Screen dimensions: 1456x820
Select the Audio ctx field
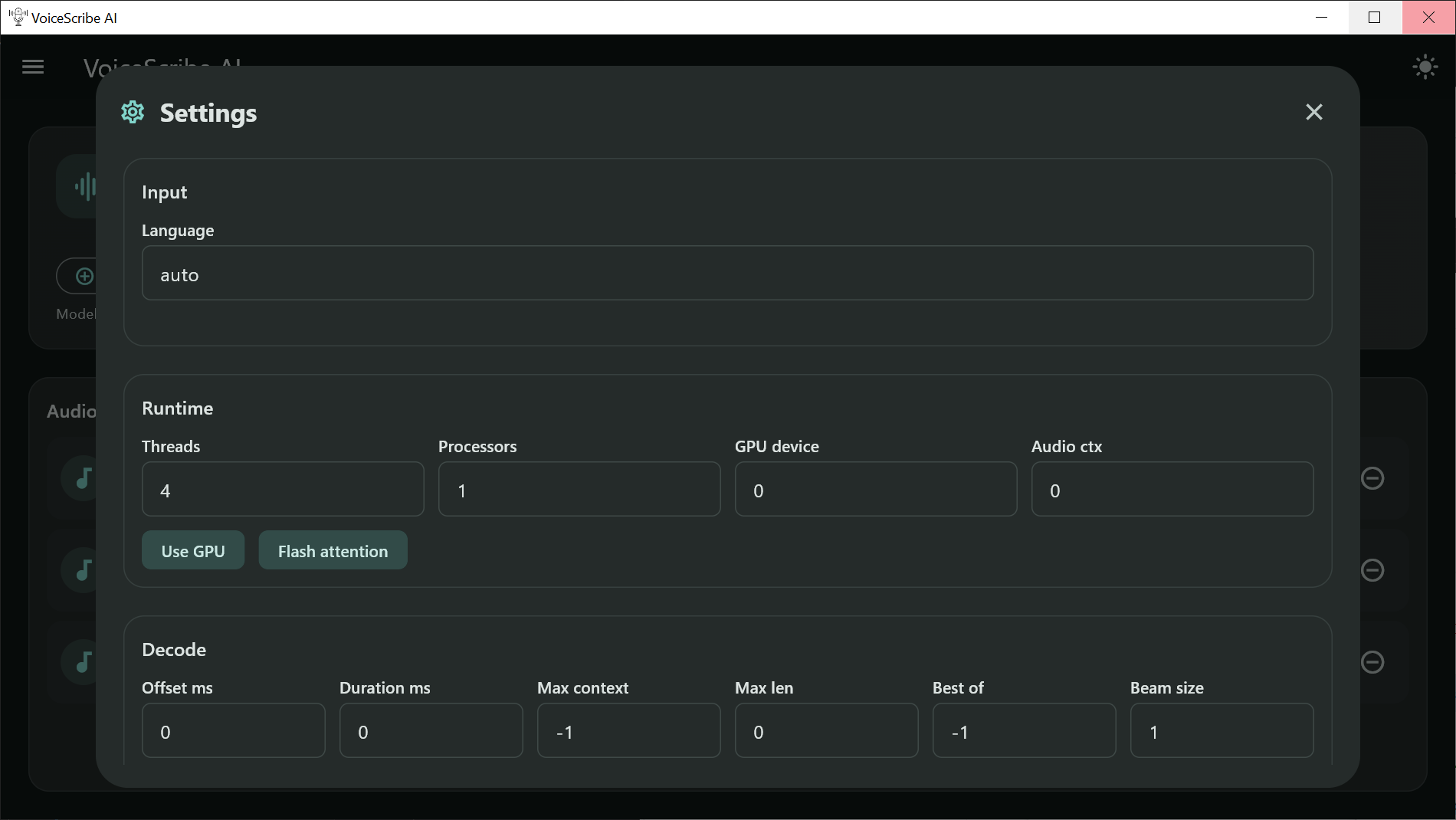(x=1172, y=489)
